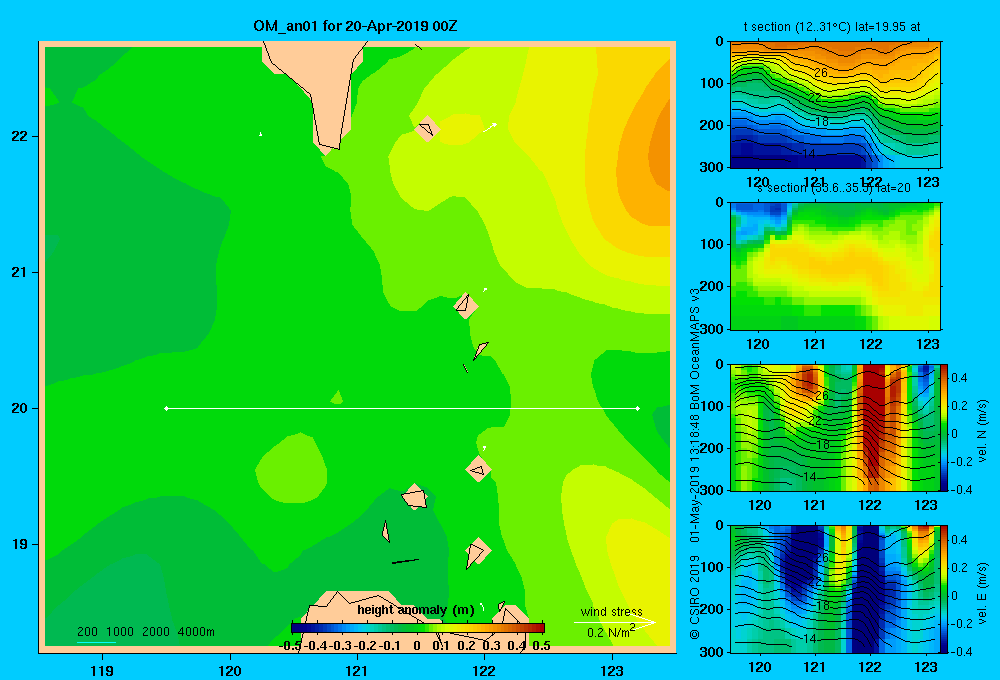Screen dimensions: 1000x680
Task: Click longitude label 119 below the main map
Action: 102,670
